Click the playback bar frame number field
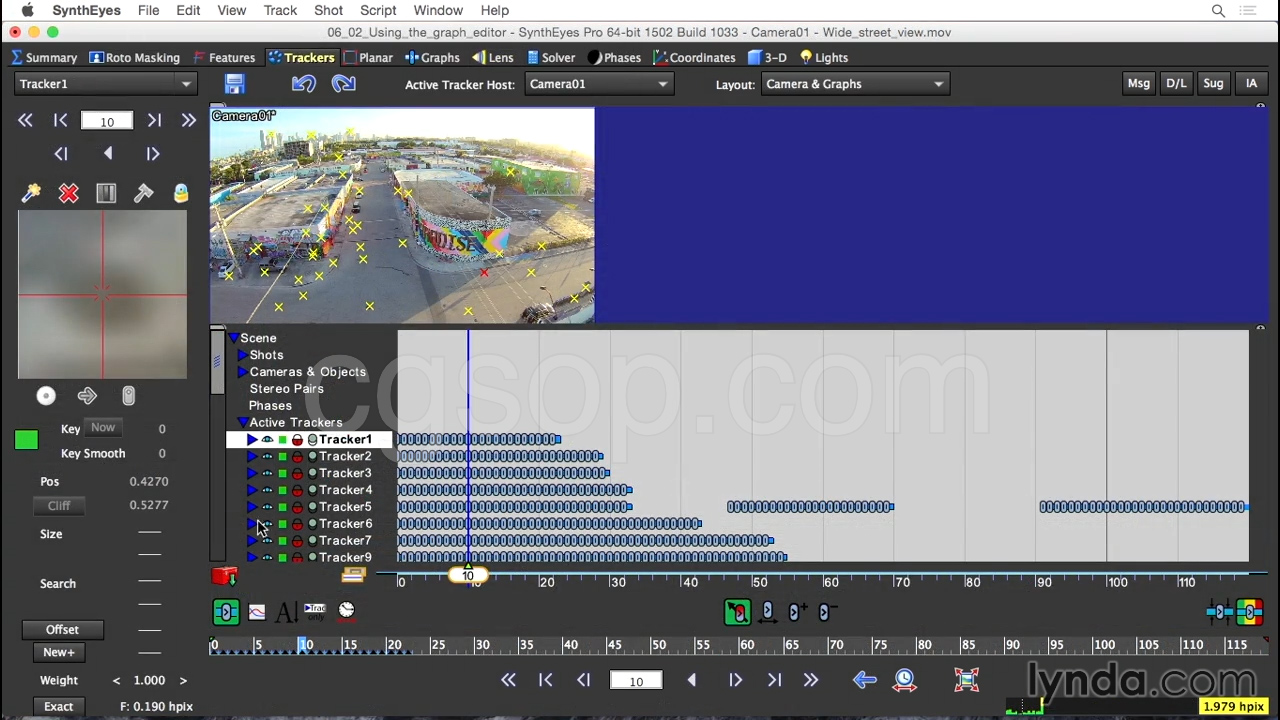The image size is (1280, 720). tap(636, 682)
